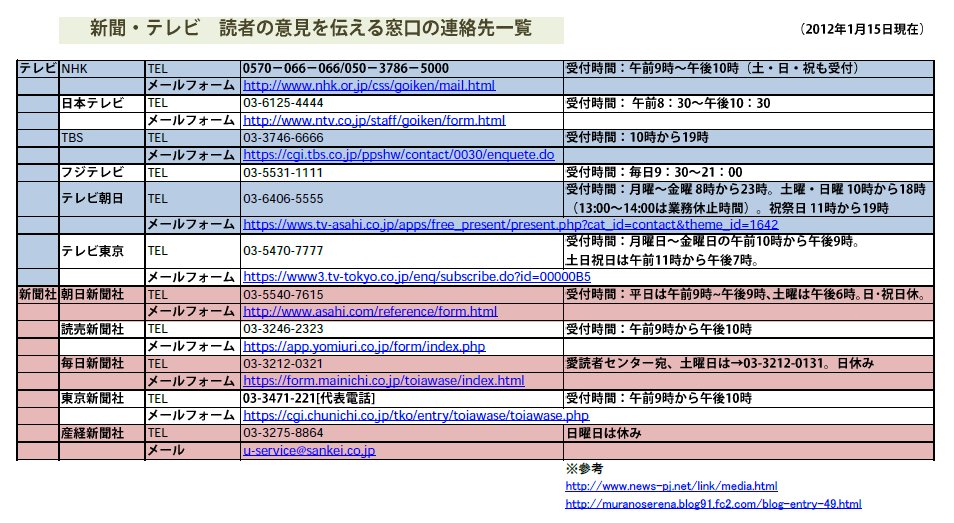This screenshot has width=954, height=523.
Task: Open the cgi.chunichi.co.jp toiawase link
Action: [416, 415]
